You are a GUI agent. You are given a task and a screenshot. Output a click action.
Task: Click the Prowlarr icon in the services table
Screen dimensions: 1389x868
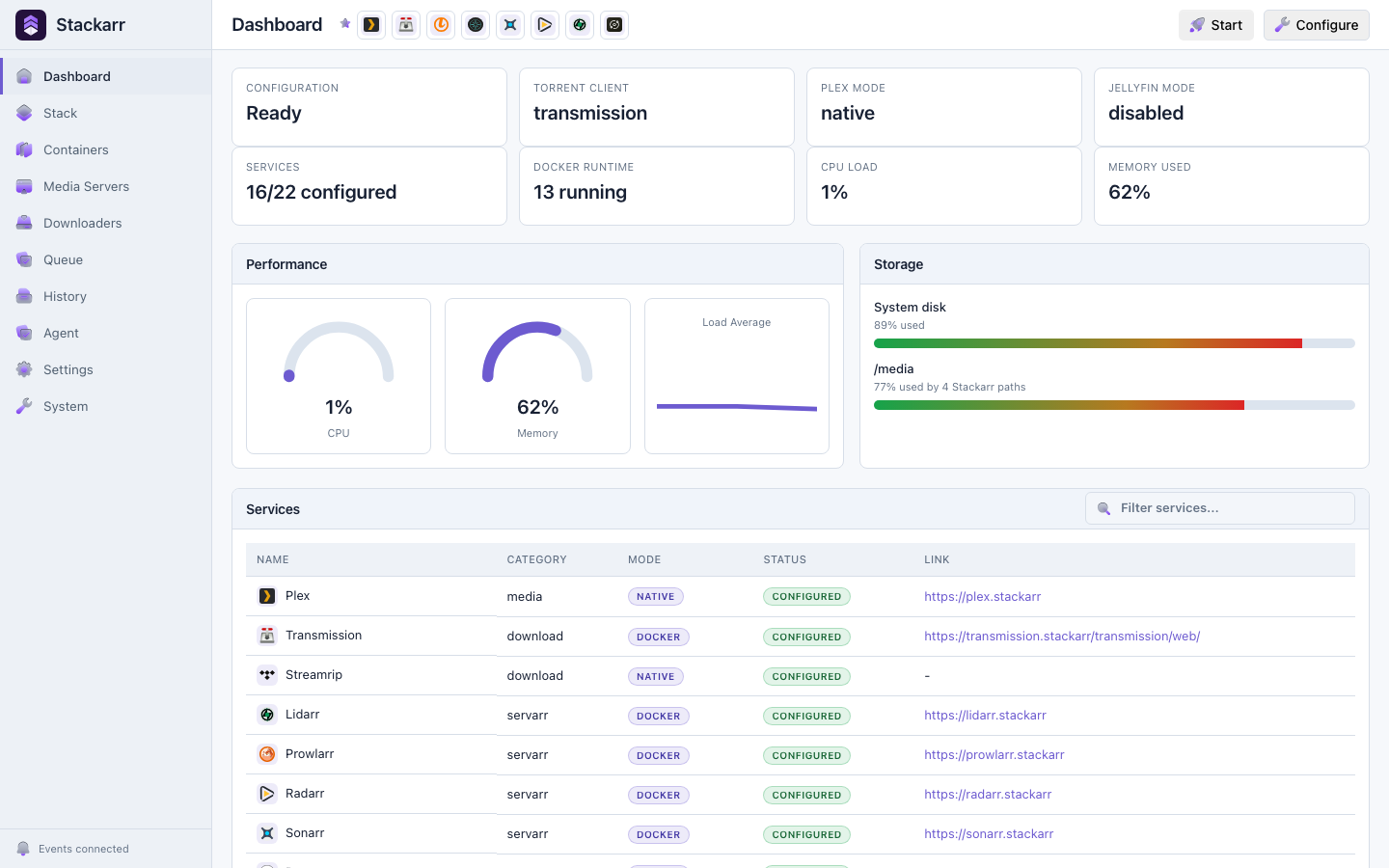click(267, 754)
